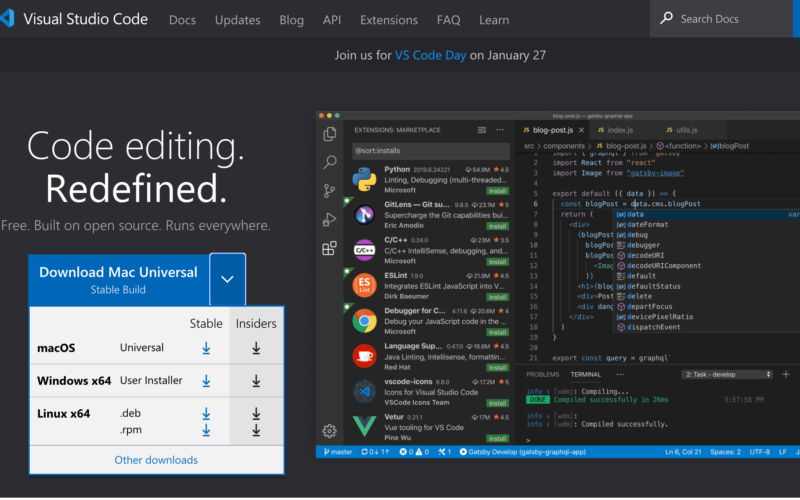The height and width of the screenshot is (500, 800).
Task: Click Python extension logo
Action: [364, 179]
